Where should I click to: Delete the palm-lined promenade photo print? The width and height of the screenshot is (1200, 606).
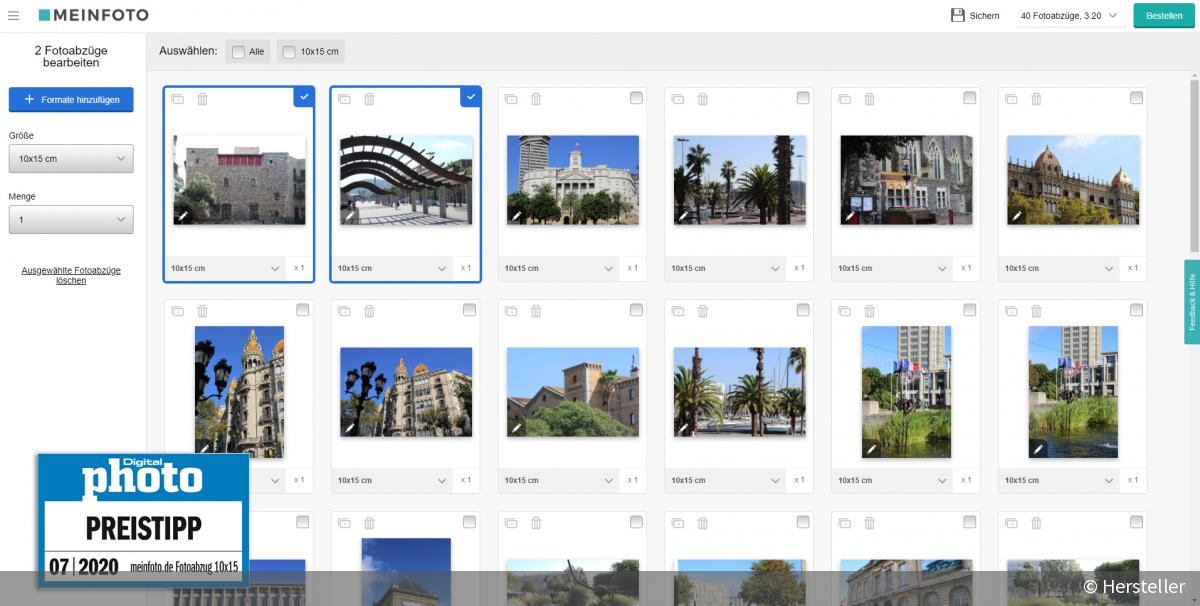(703, 99)
